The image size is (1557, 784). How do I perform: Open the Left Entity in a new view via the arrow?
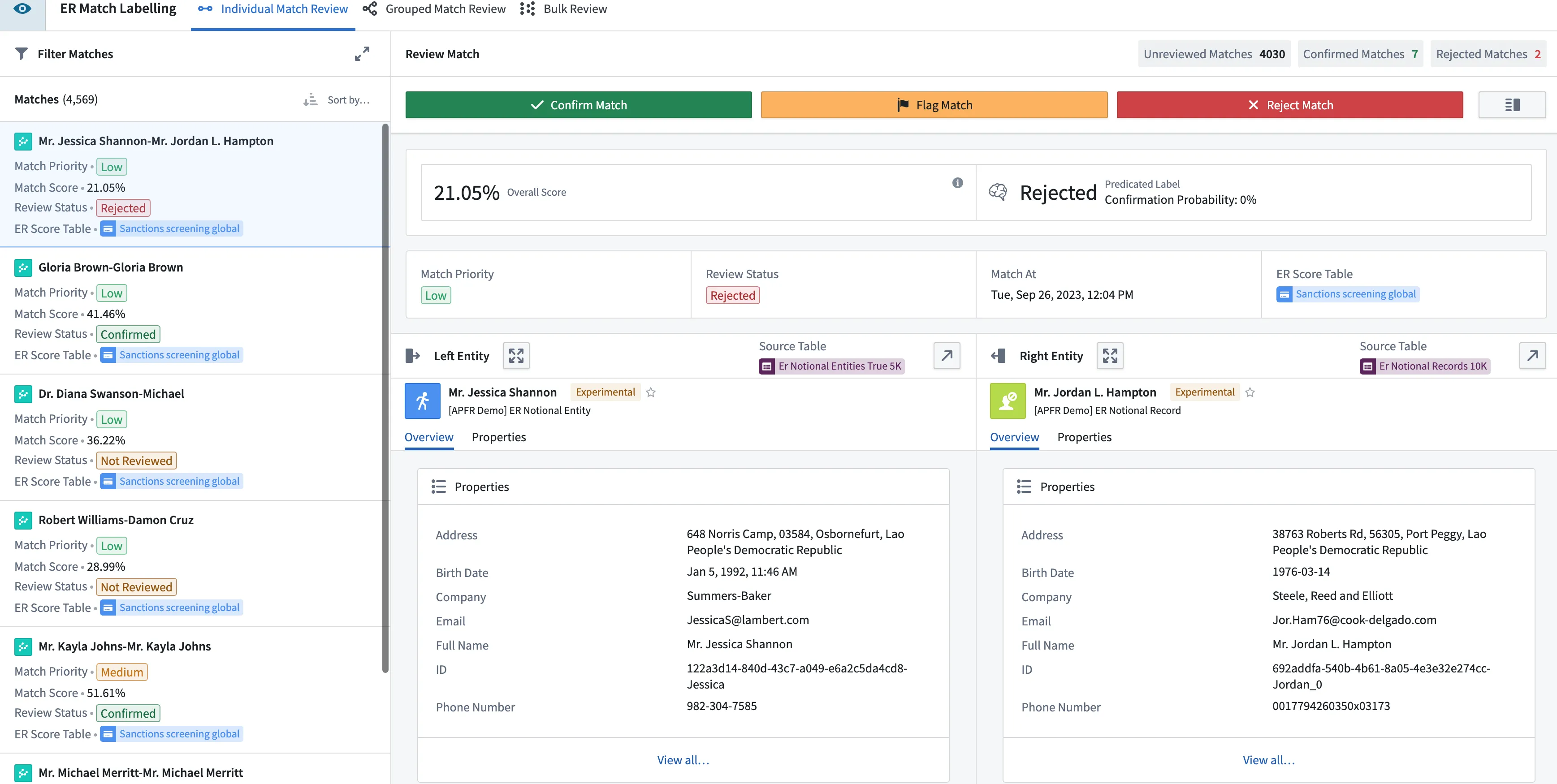point(946,356)
